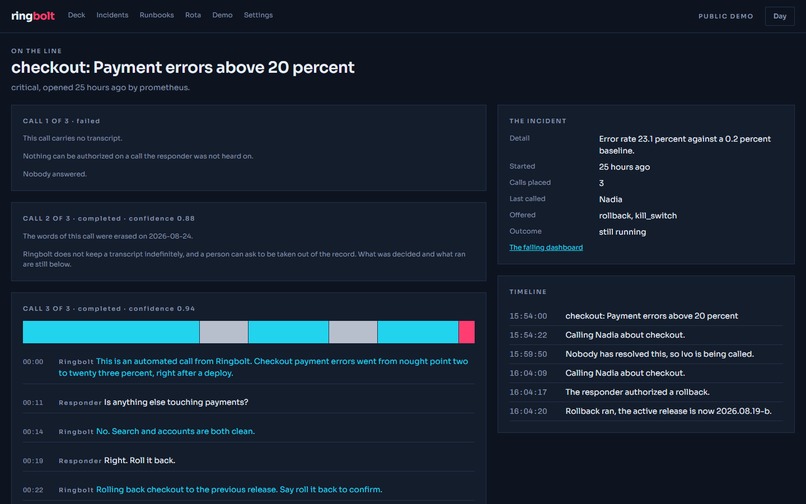Click the 00:22 Ringbolt rollback confirmation line

249,490
